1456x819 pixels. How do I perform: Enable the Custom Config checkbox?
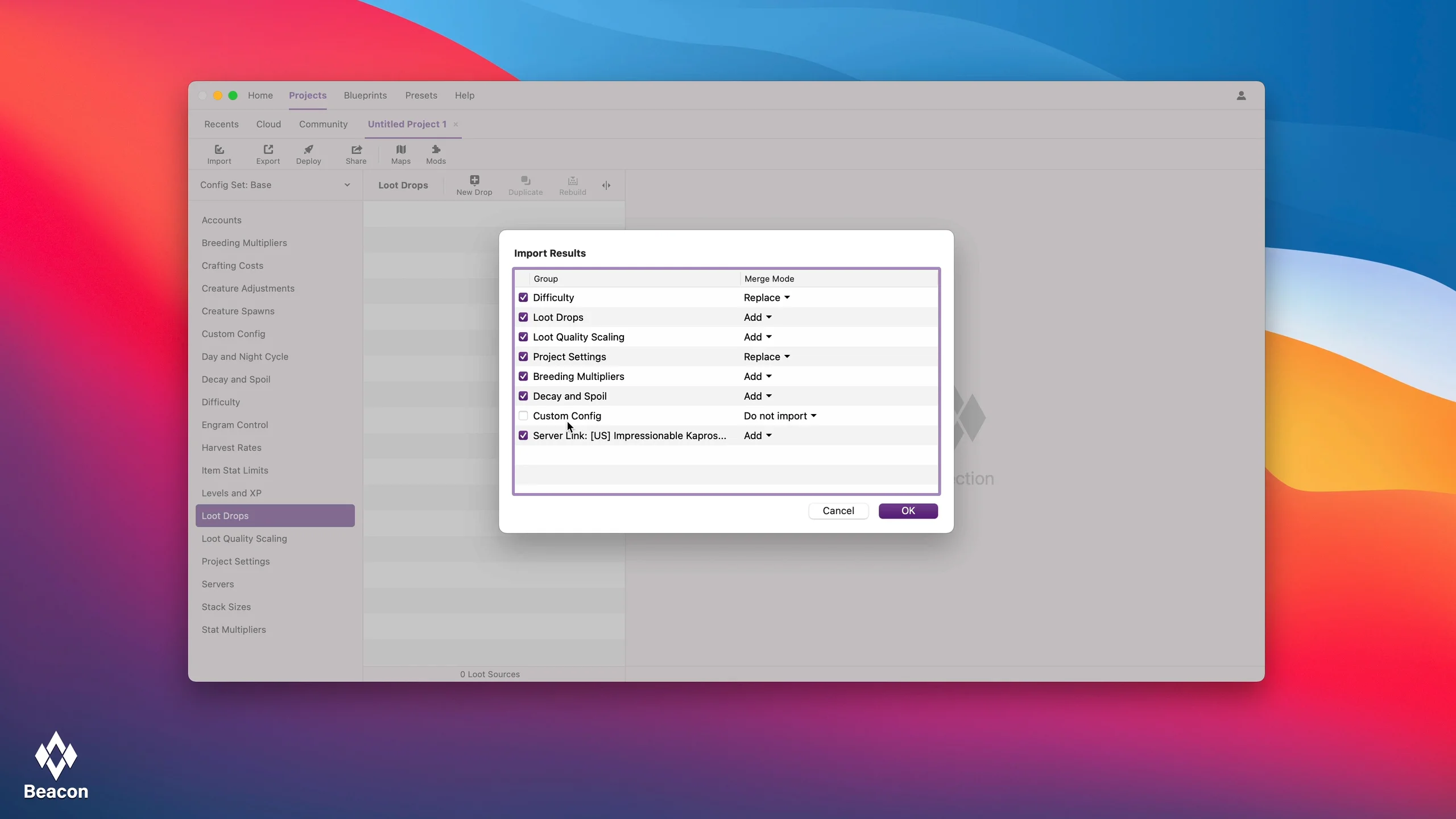523,416
